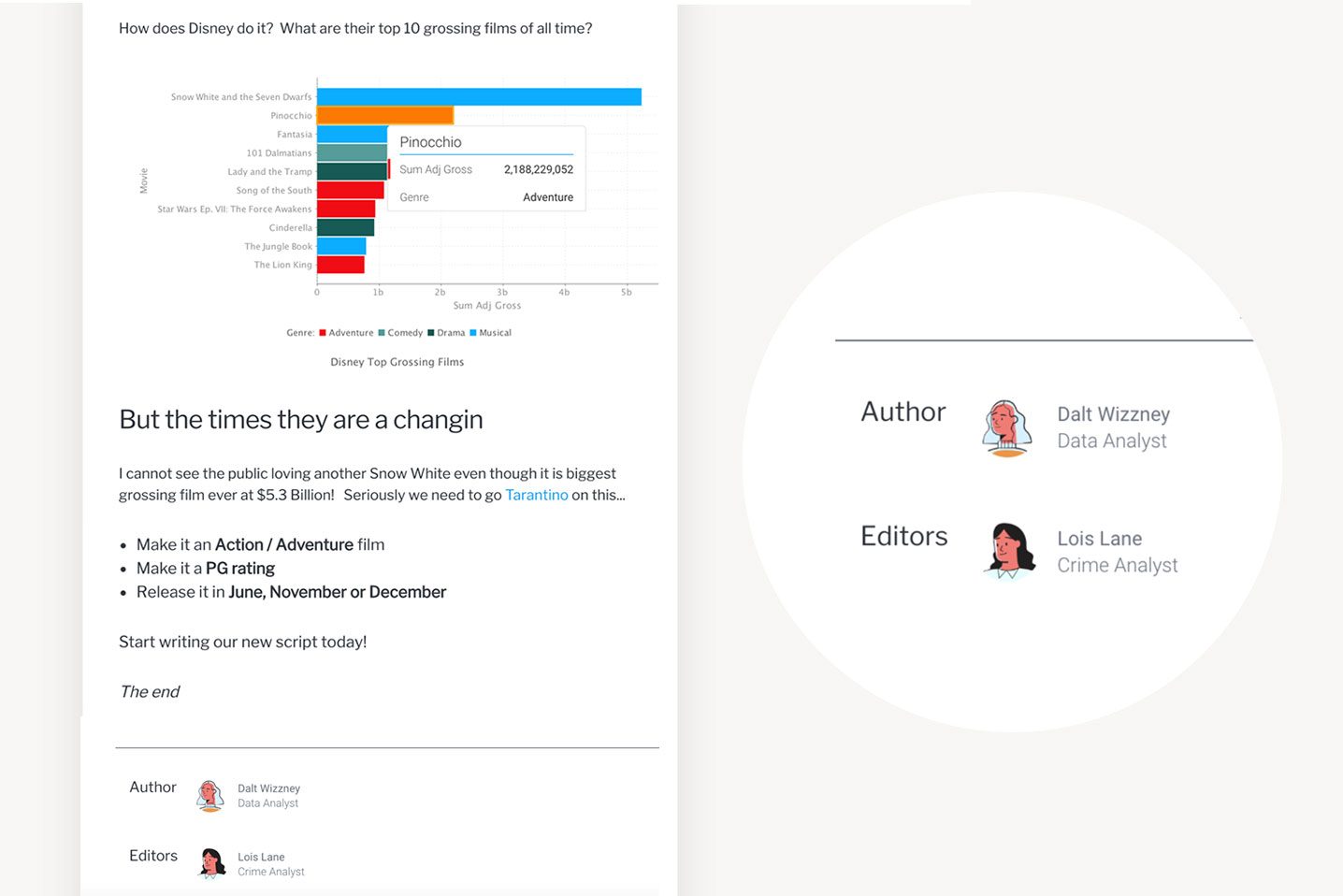Click the large Editors label in the magnified circle
1343x896 pixels.
[x=904, y=536]
